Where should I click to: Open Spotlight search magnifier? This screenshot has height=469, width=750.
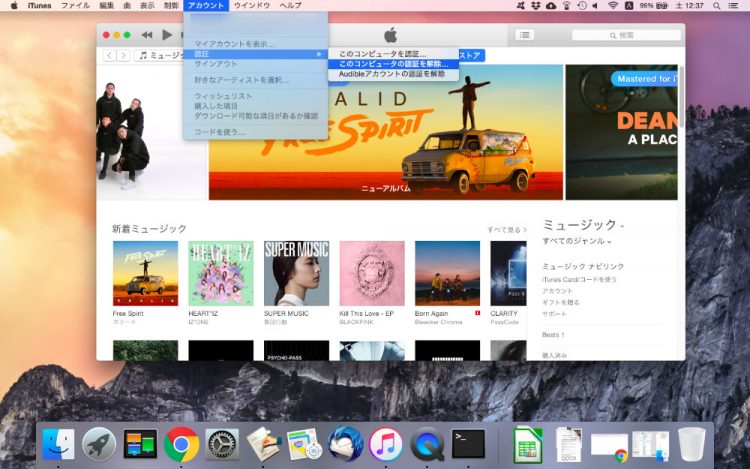717,6
